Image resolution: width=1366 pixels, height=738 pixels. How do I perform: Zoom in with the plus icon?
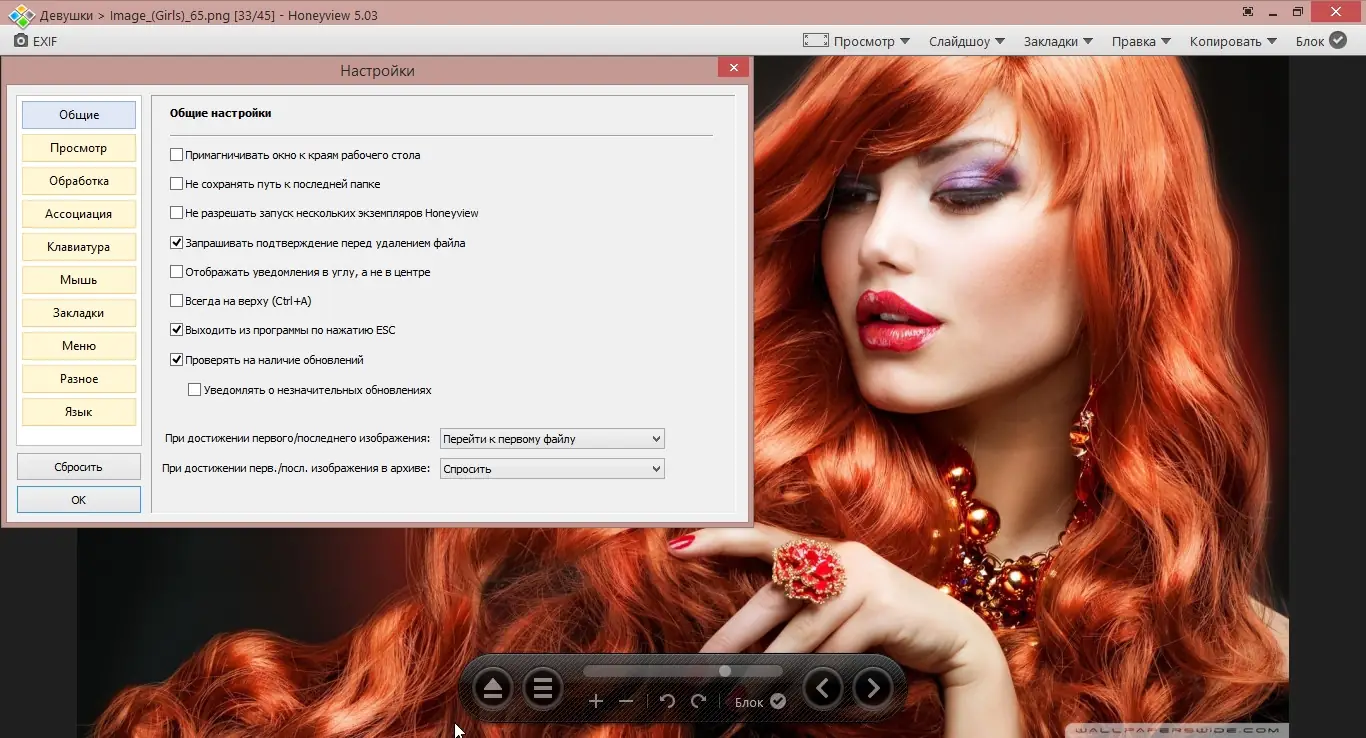(596, 701)
